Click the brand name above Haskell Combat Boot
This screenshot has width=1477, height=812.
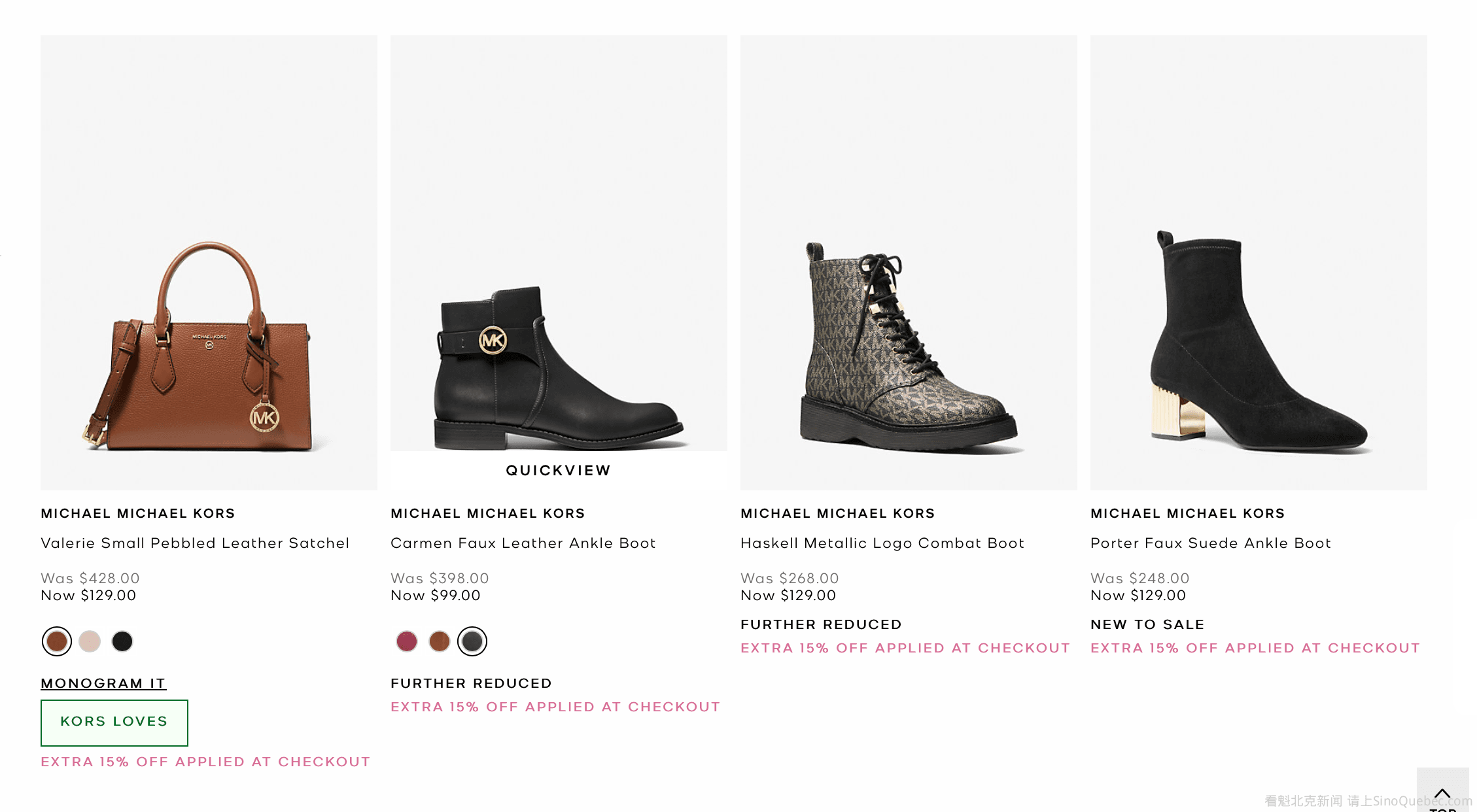(838, 514)
